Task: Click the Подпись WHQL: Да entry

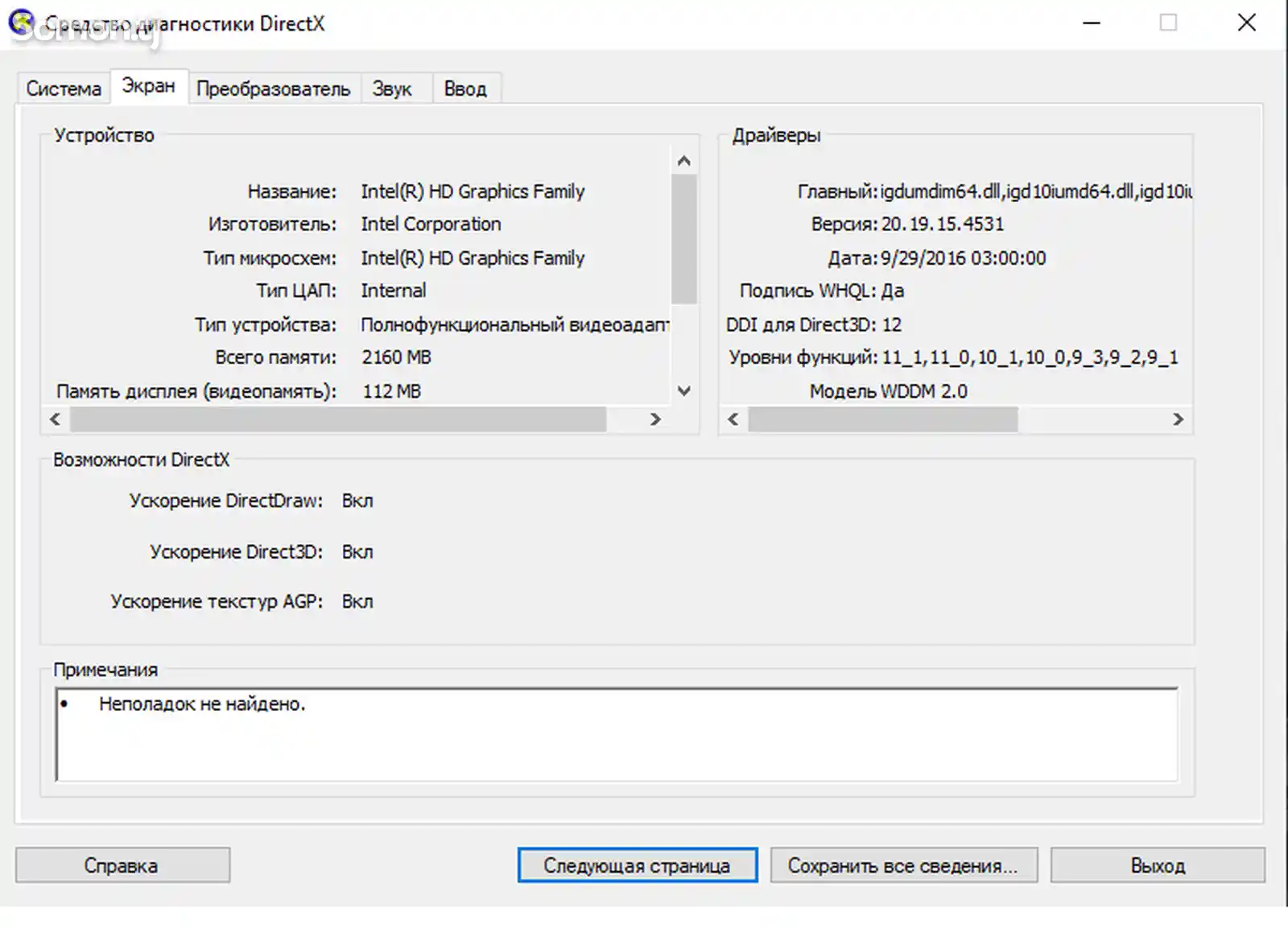Action: 822,291
